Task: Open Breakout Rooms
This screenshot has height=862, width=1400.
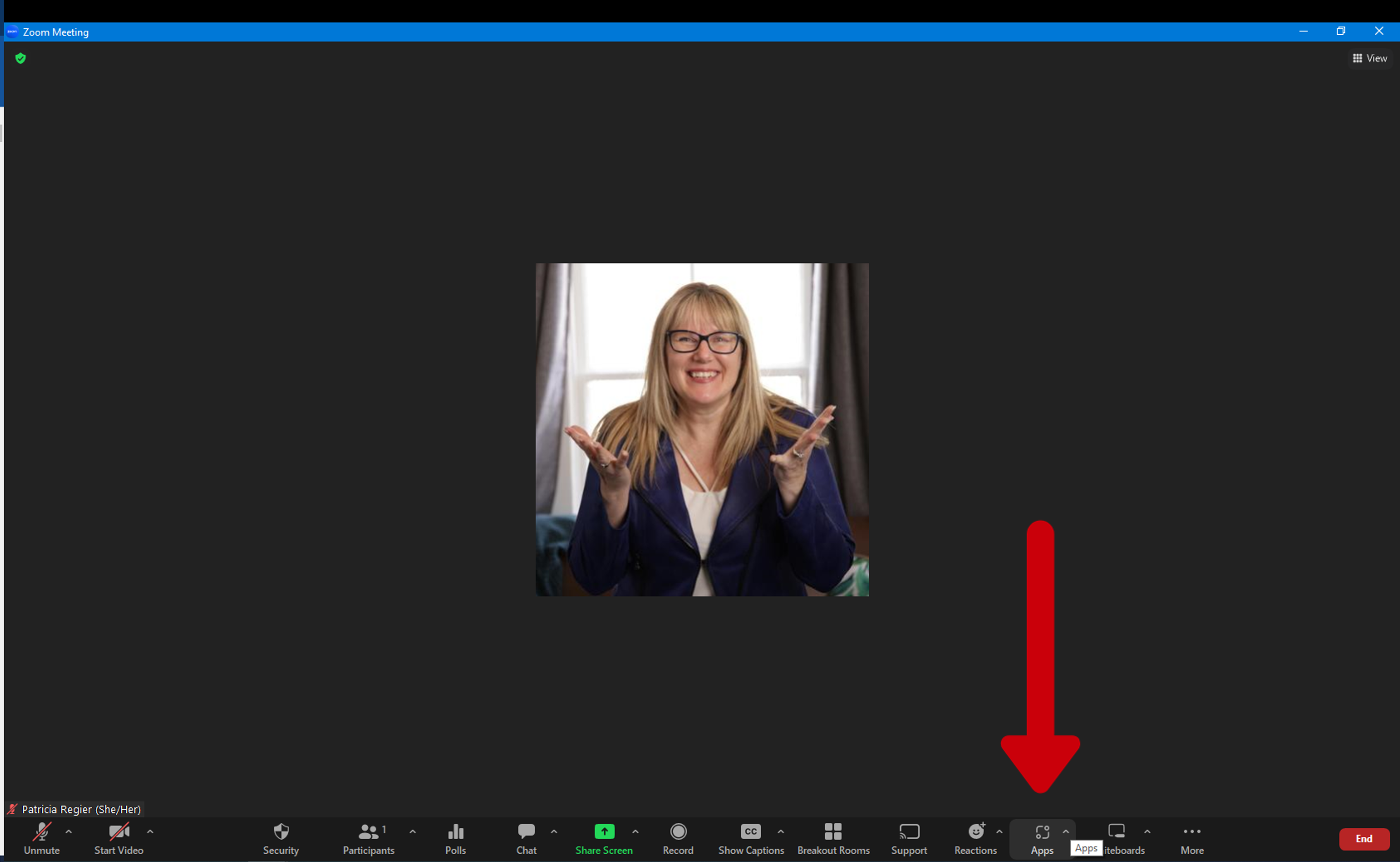Action: (x=833, y=838)
